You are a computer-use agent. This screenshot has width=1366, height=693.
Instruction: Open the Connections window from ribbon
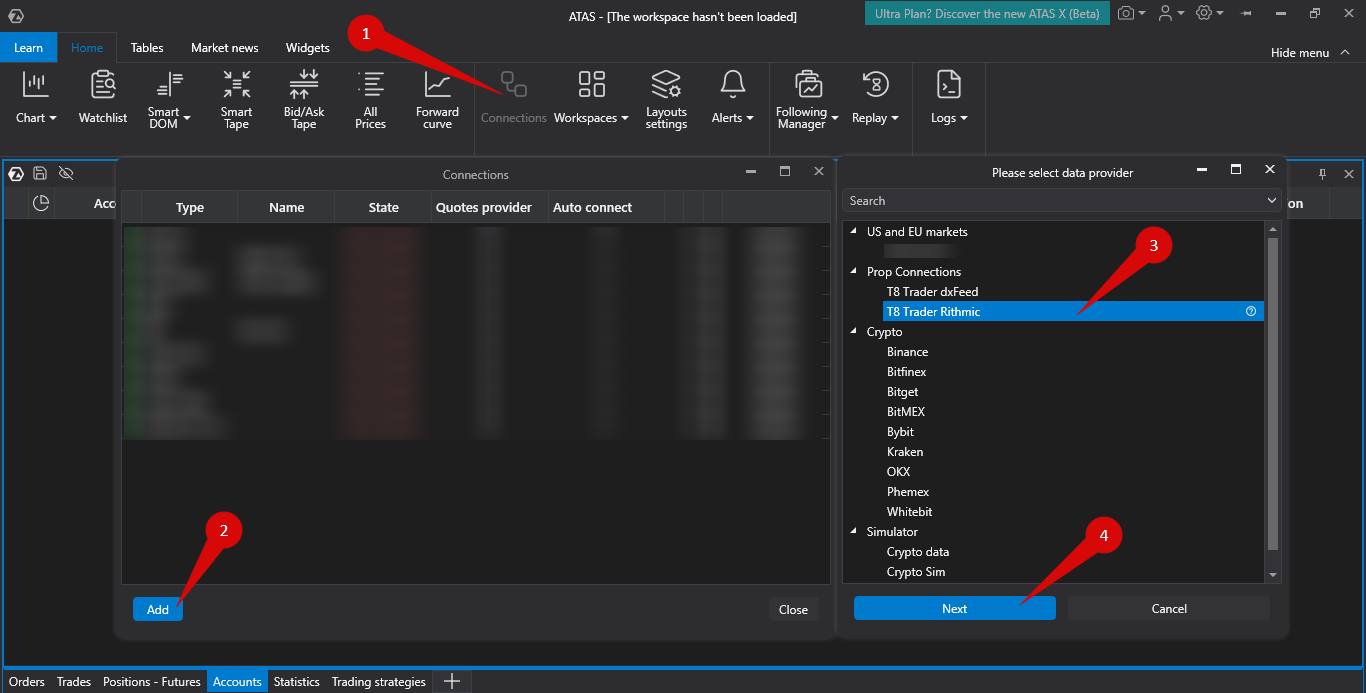514,98
